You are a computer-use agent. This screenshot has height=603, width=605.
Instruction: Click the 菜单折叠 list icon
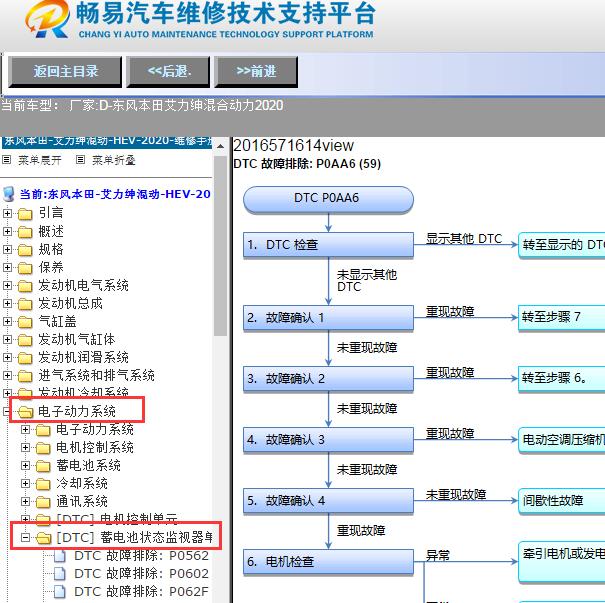(80, 159)
